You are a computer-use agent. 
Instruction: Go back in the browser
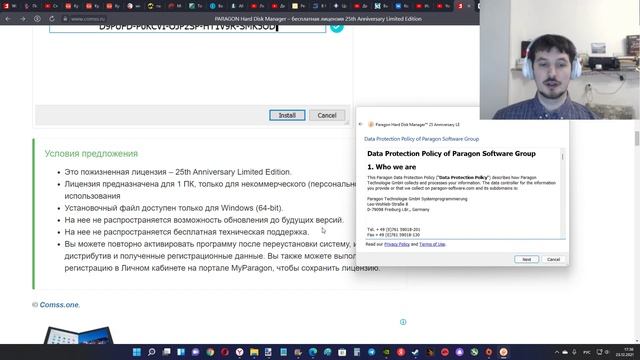8,19
